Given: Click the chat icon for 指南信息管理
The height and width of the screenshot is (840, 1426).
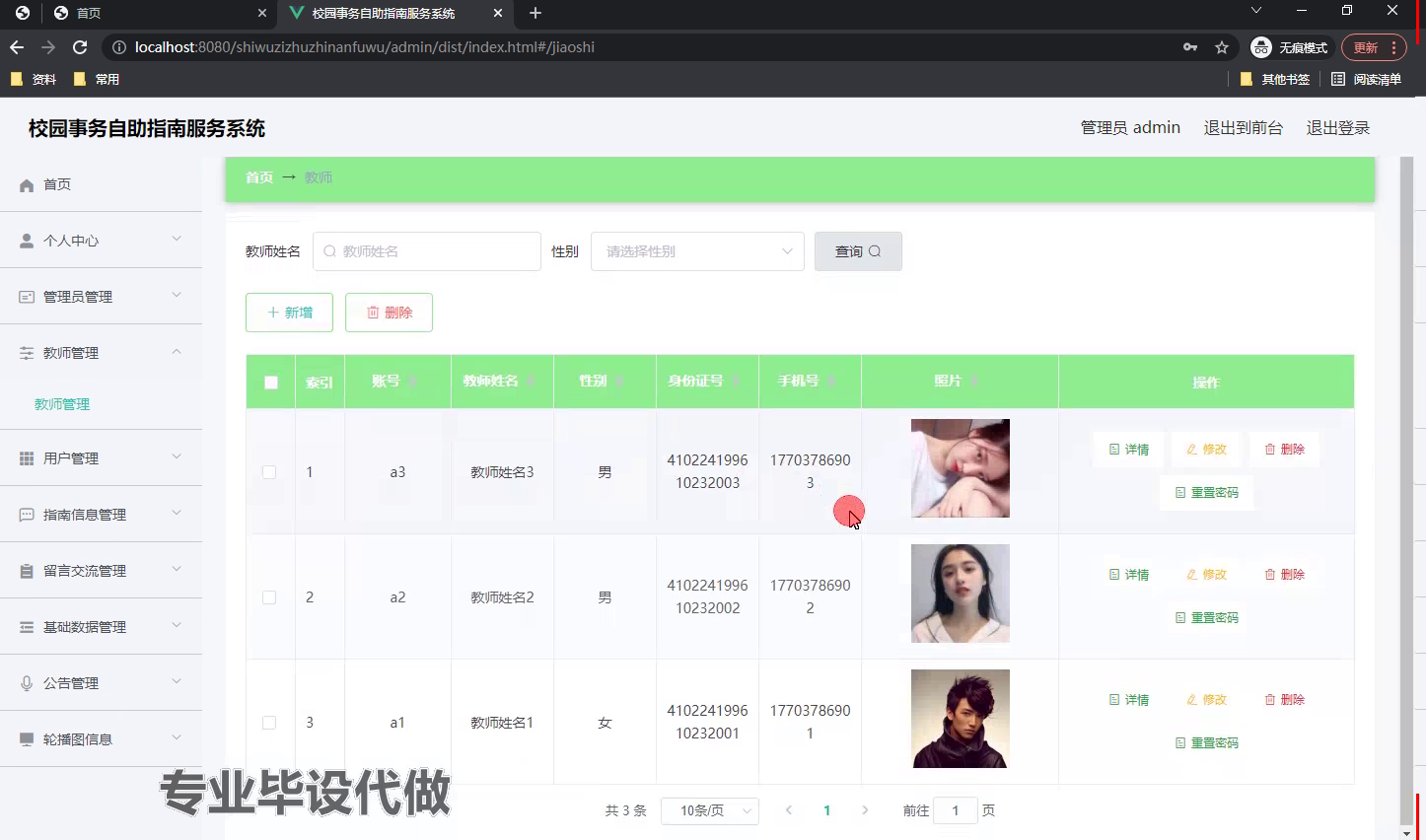Looking at the screenshot, I should tap(27, 515).
